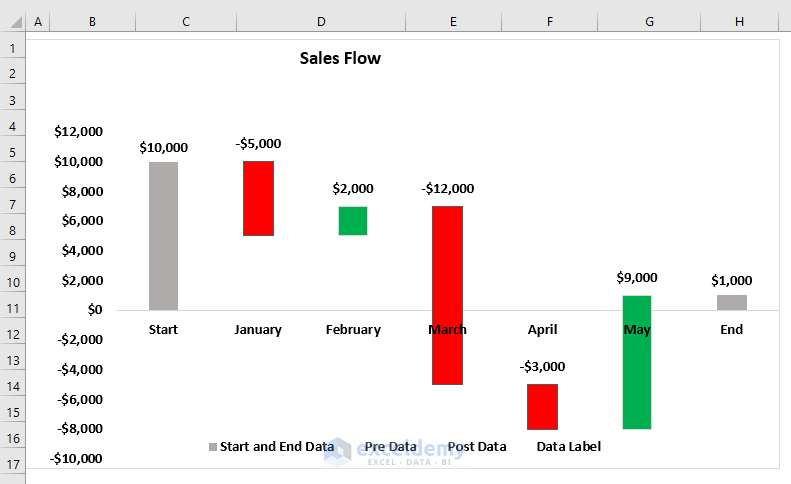This screenshot has height=484, width=791.
Task: Click the green February bar
Action: click(353, 221)
